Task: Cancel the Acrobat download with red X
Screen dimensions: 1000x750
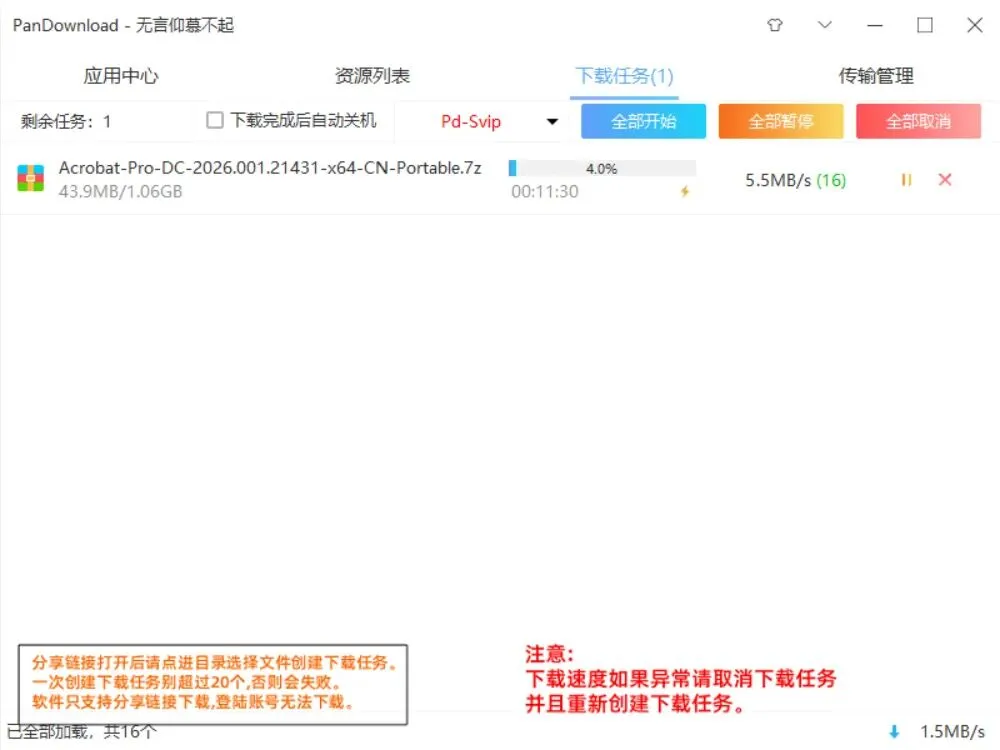Action: [x=945, y=180]
